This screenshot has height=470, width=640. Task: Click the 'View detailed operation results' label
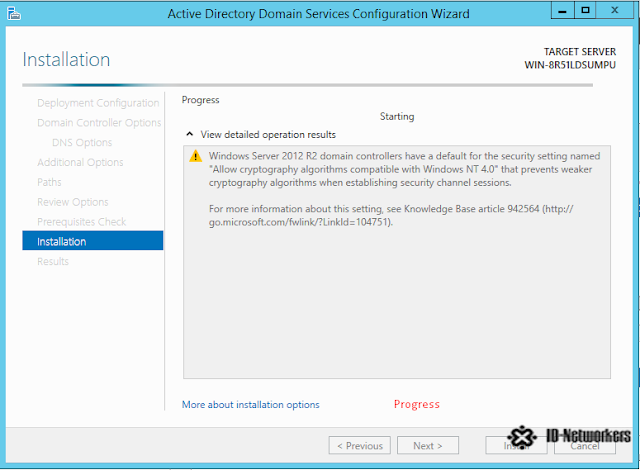[268, 135]
